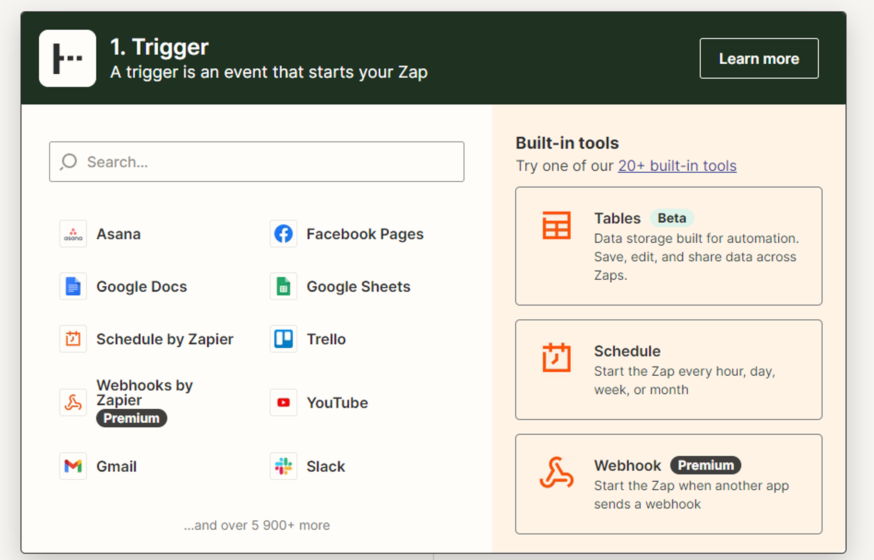Click the '1. Trigger' heading

coord(159,47)
